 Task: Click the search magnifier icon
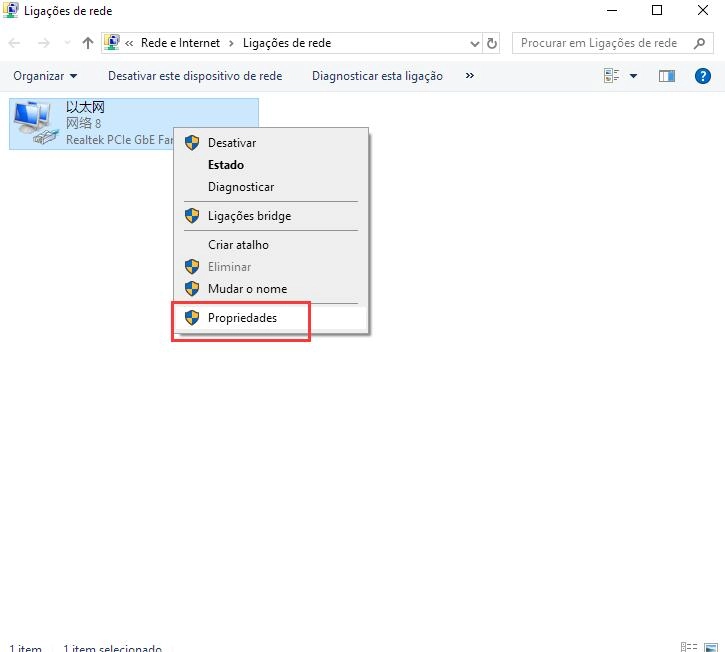click(700, 43)
